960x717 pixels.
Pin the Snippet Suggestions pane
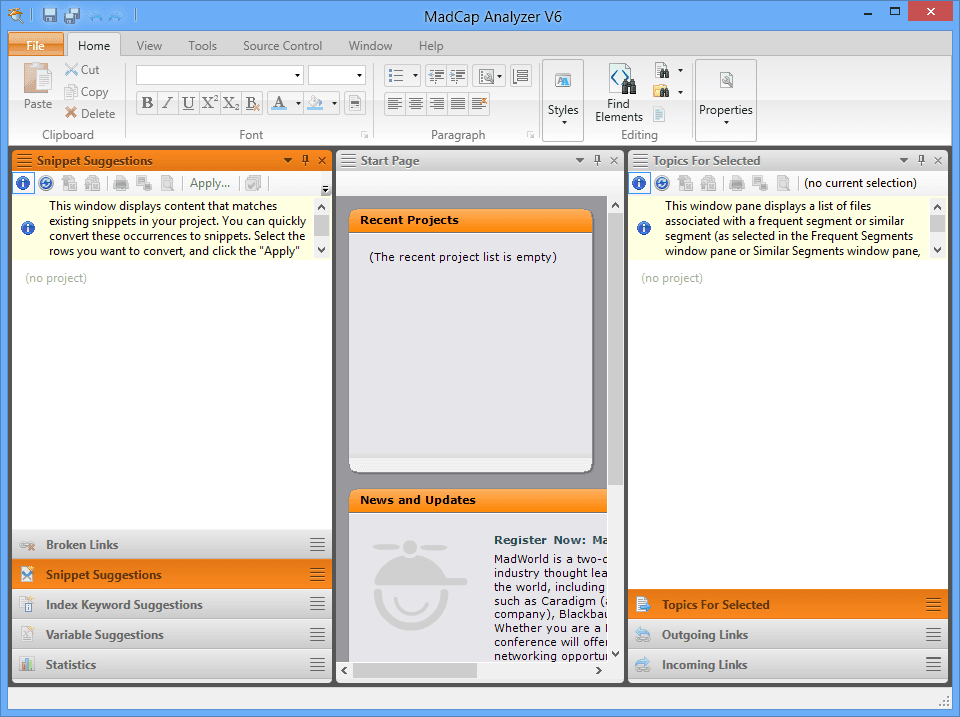[306, 160]
